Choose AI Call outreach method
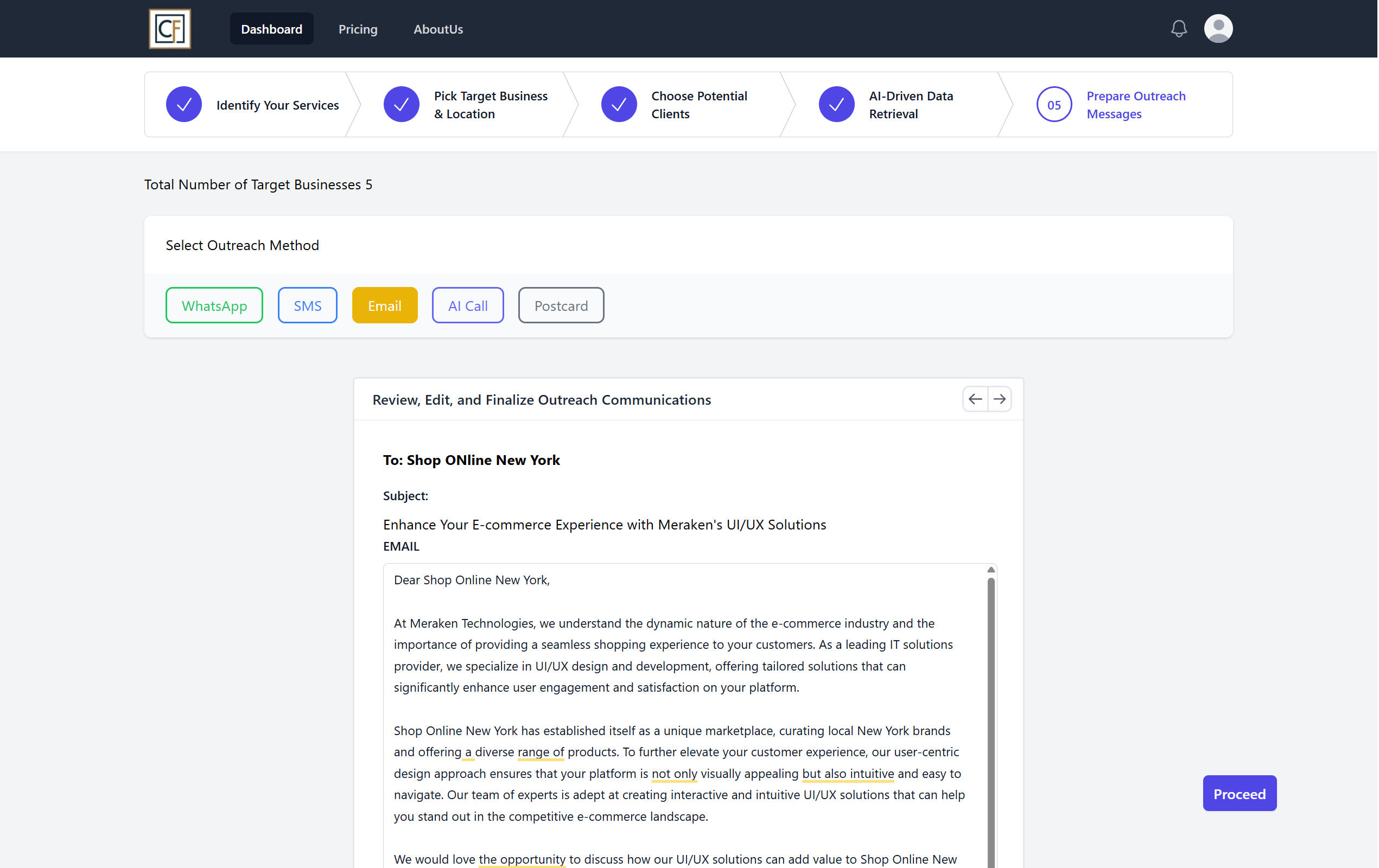Viewport: 1379px width, 868px height. [468, 305]
